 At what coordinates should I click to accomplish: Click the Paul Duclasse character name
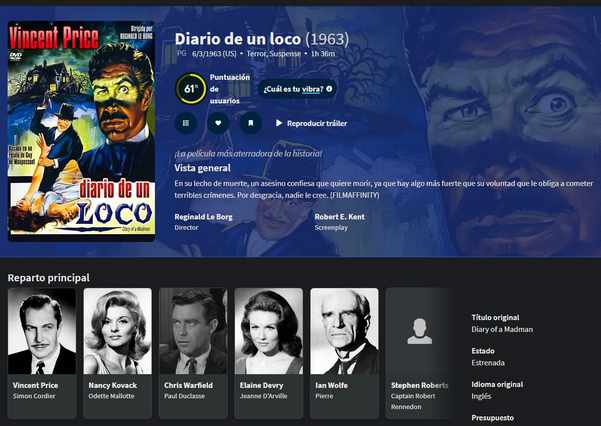(x=184, y=396)
